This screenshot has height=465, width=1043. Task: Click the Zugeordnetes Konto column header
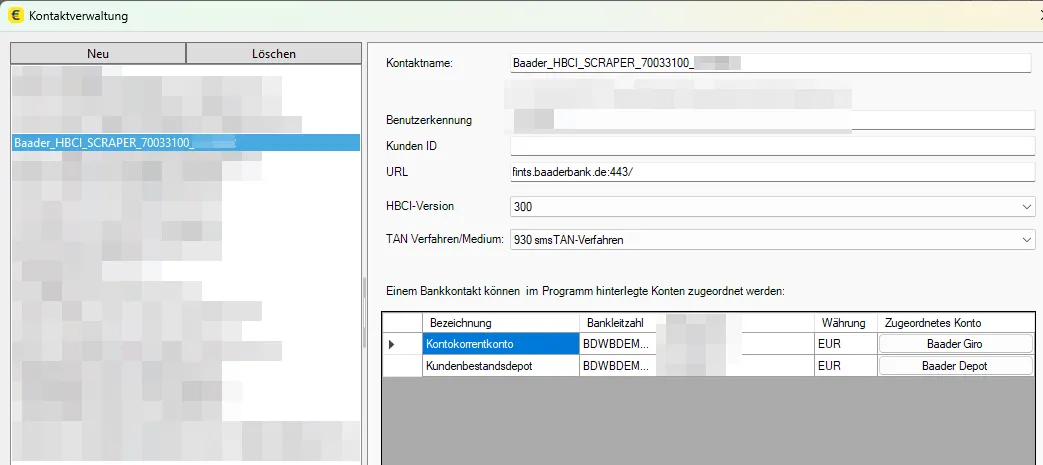click(x=955, y=324)
